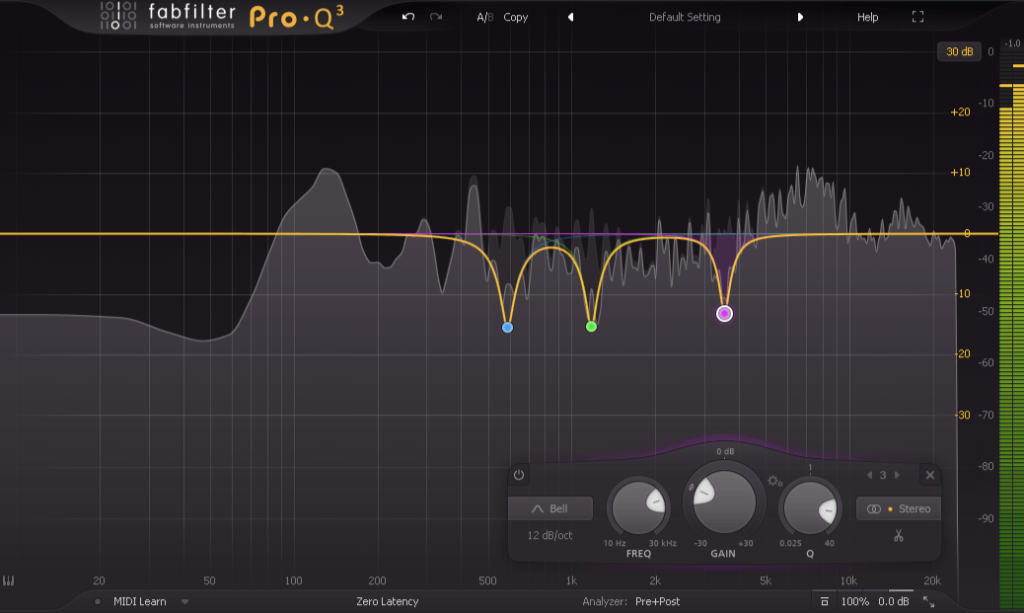
Task: Bypass band 3 with the power button
Action: [x=519, y=475]
